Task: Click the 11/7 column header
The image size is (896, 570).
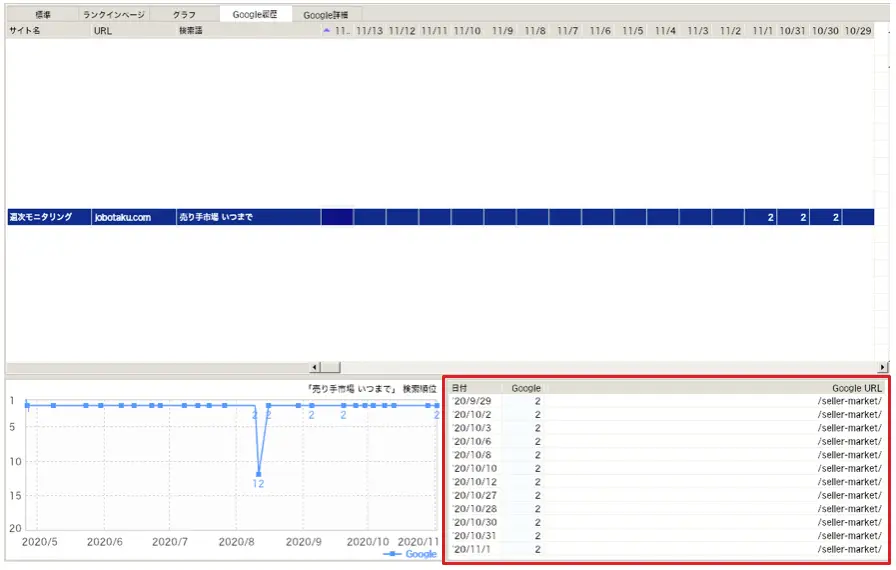Action: pos(567,31)
